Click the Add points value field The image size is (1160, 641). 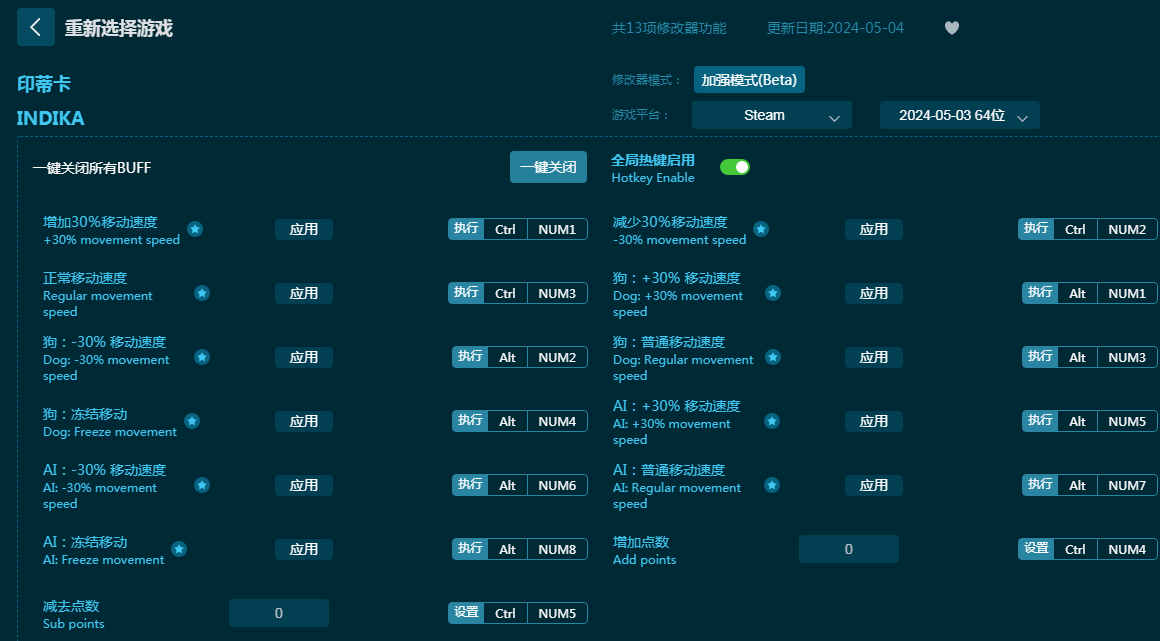click(x=849, y=549)
